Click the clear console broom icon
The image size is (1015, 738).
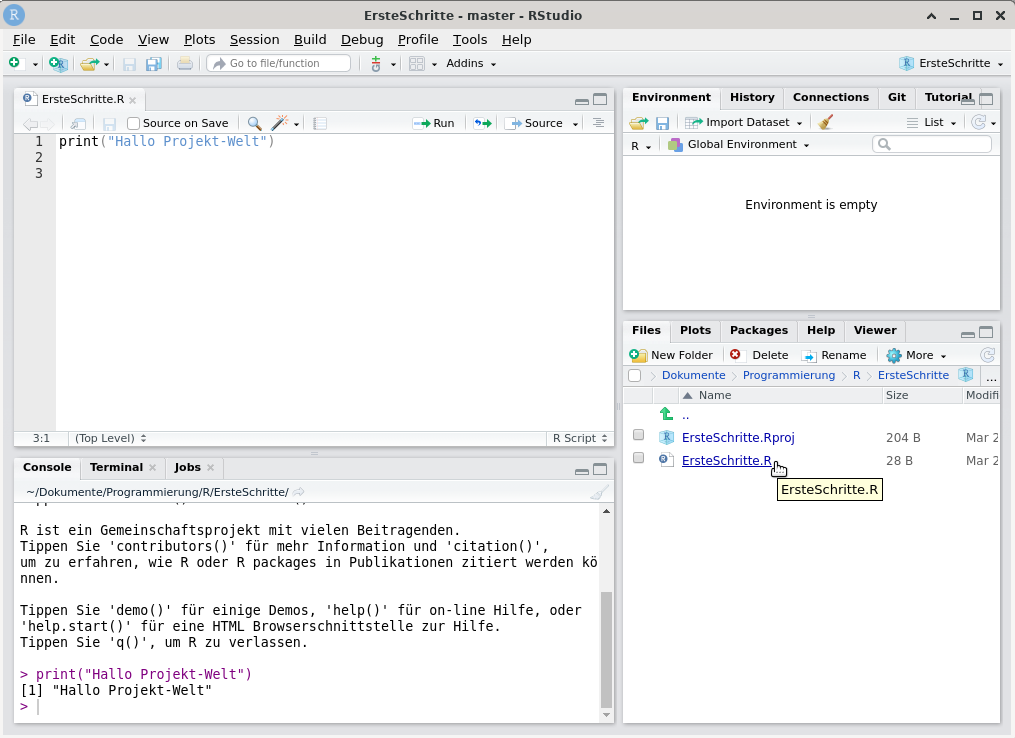point(599,493)
